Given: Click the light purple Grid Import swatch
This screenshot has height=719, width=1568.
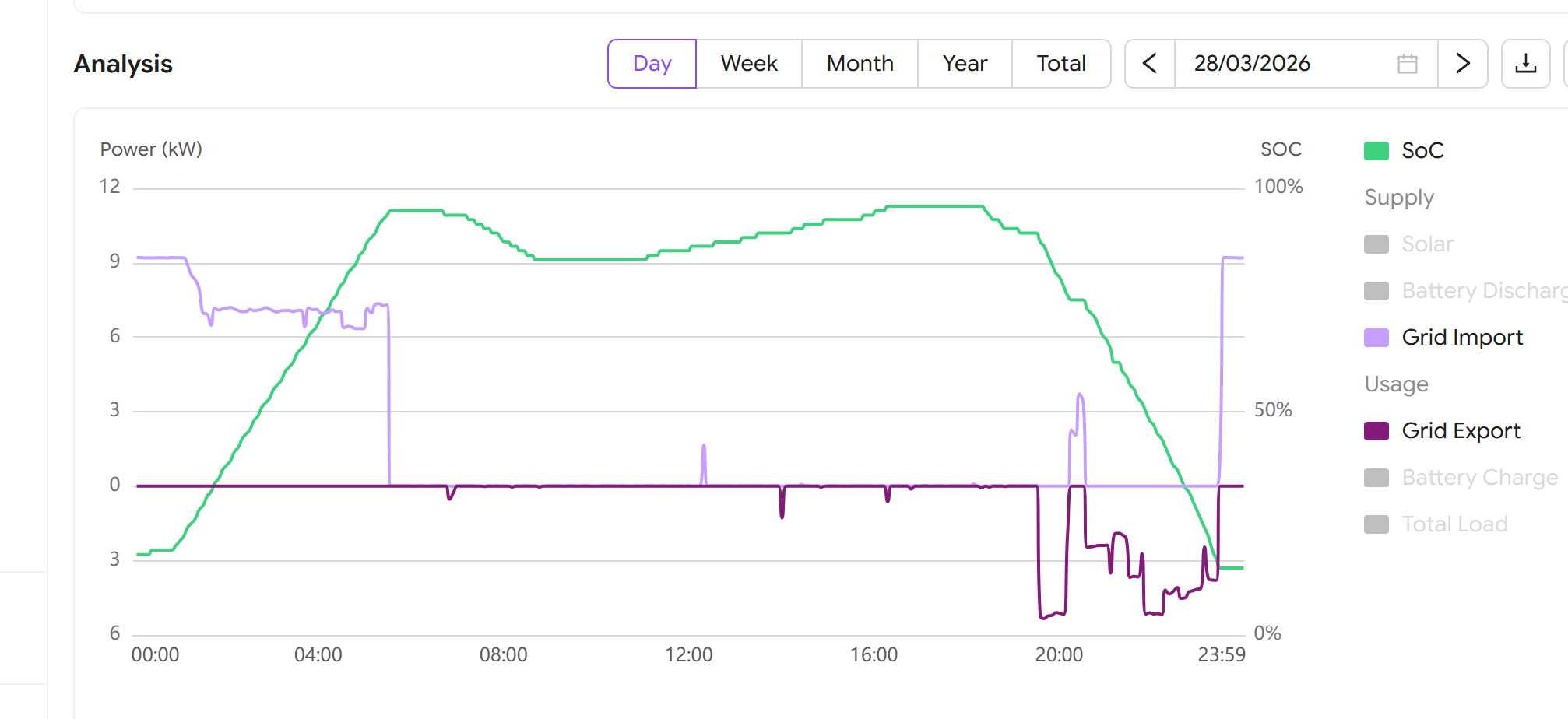Looking at the screenshot, I should coord(1376,338).
